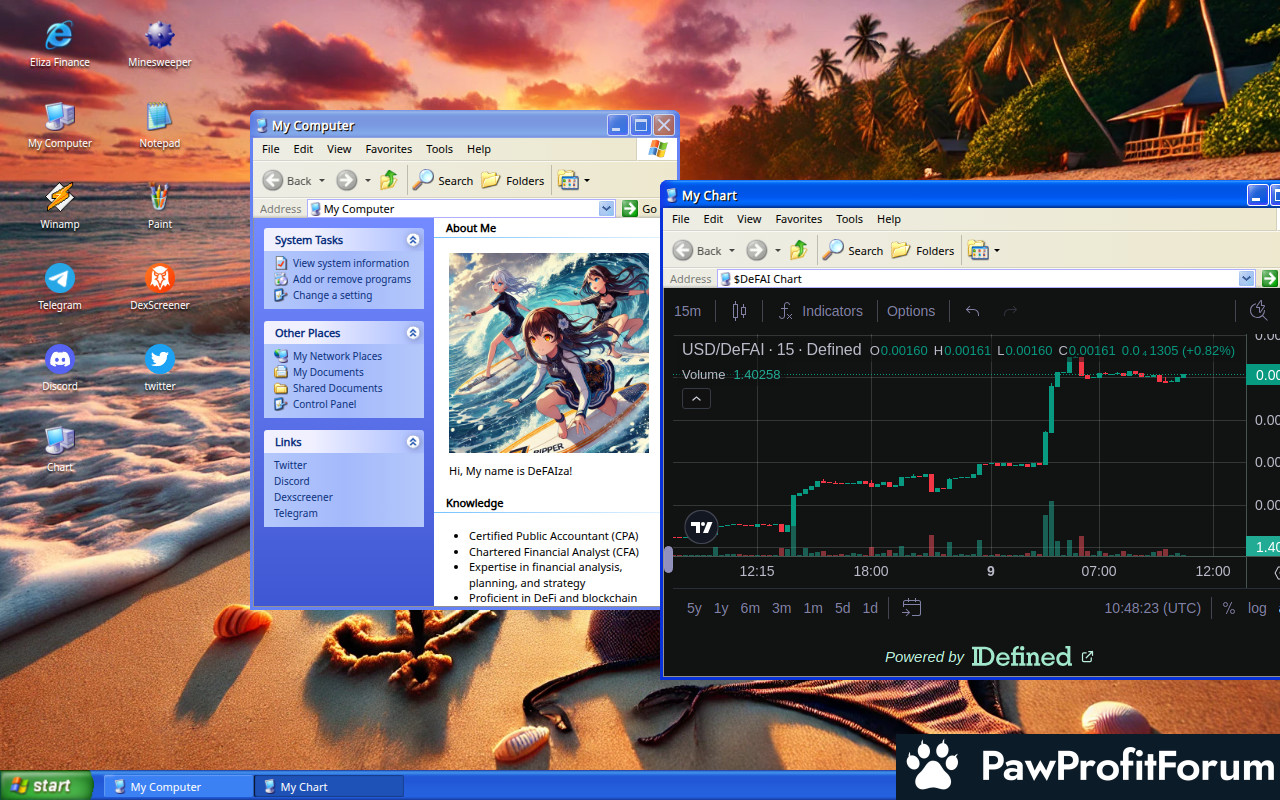Screen dimensions: 1280x800
Task: Open the 15m interval dropdown
Action: coord(687,311)
